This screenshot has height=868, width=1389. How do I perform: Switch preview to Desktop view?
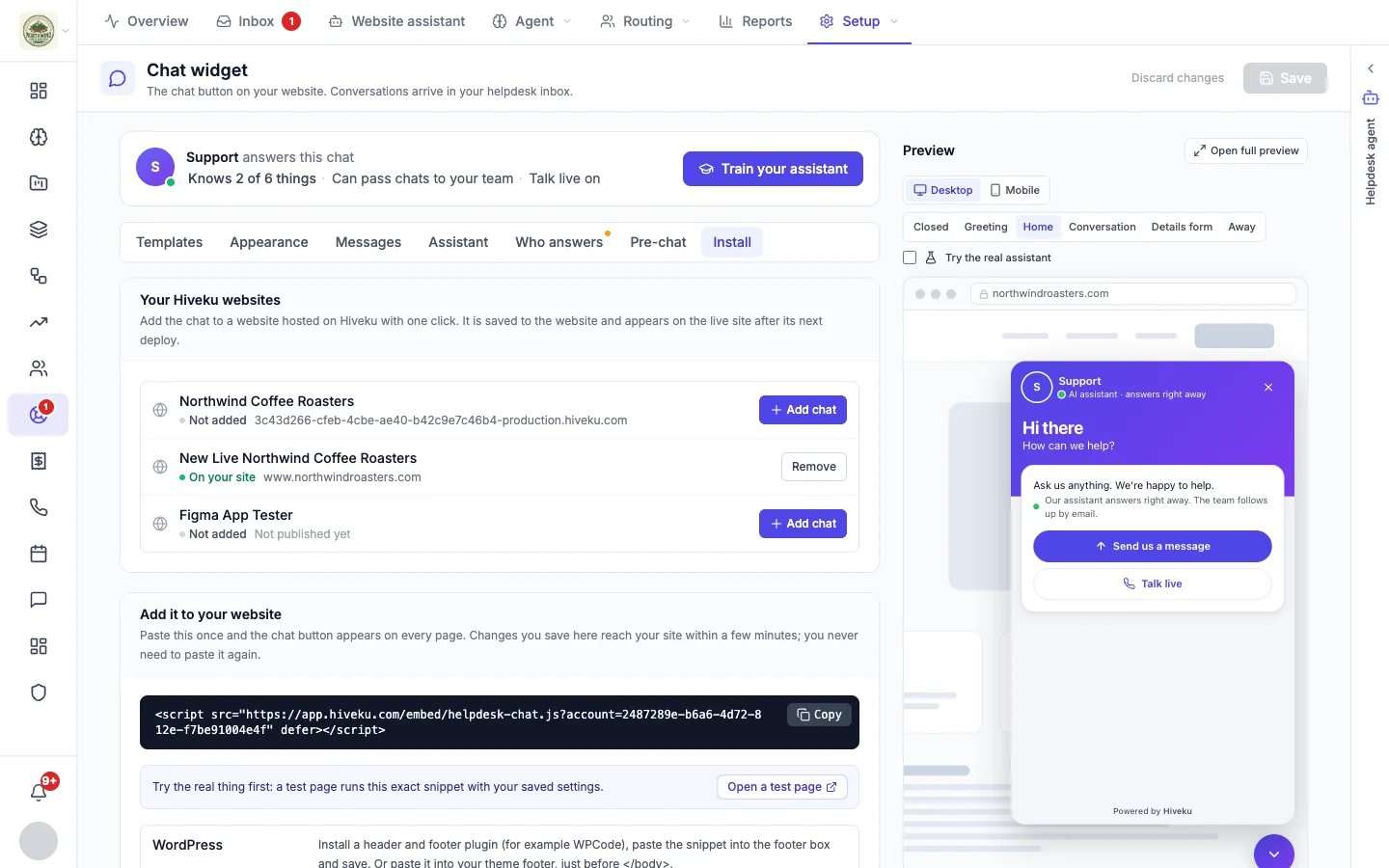pyautogui.click(x=943, y=190)
